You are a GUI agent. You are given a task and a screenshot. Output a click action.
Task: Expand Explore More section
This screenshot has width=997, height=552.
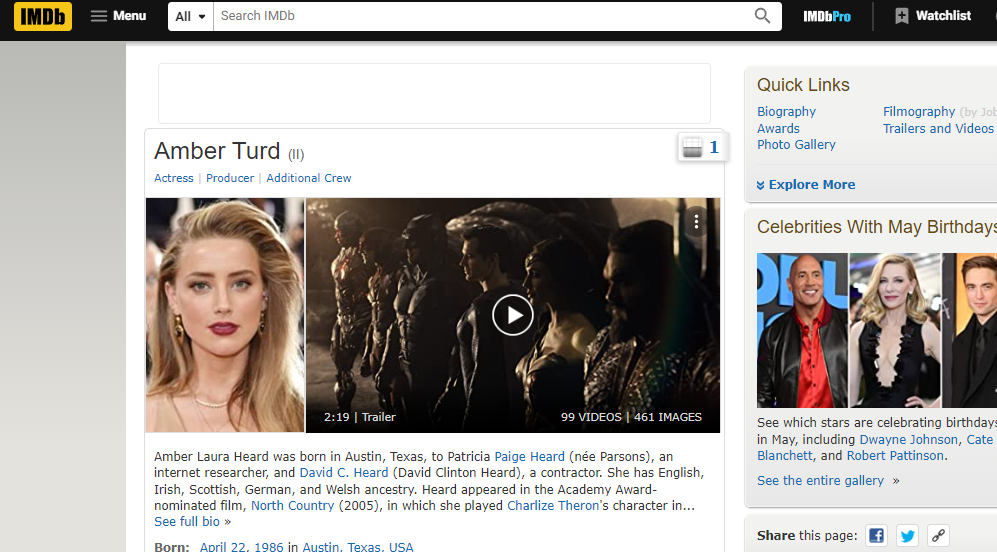click(x=806, y=185)
